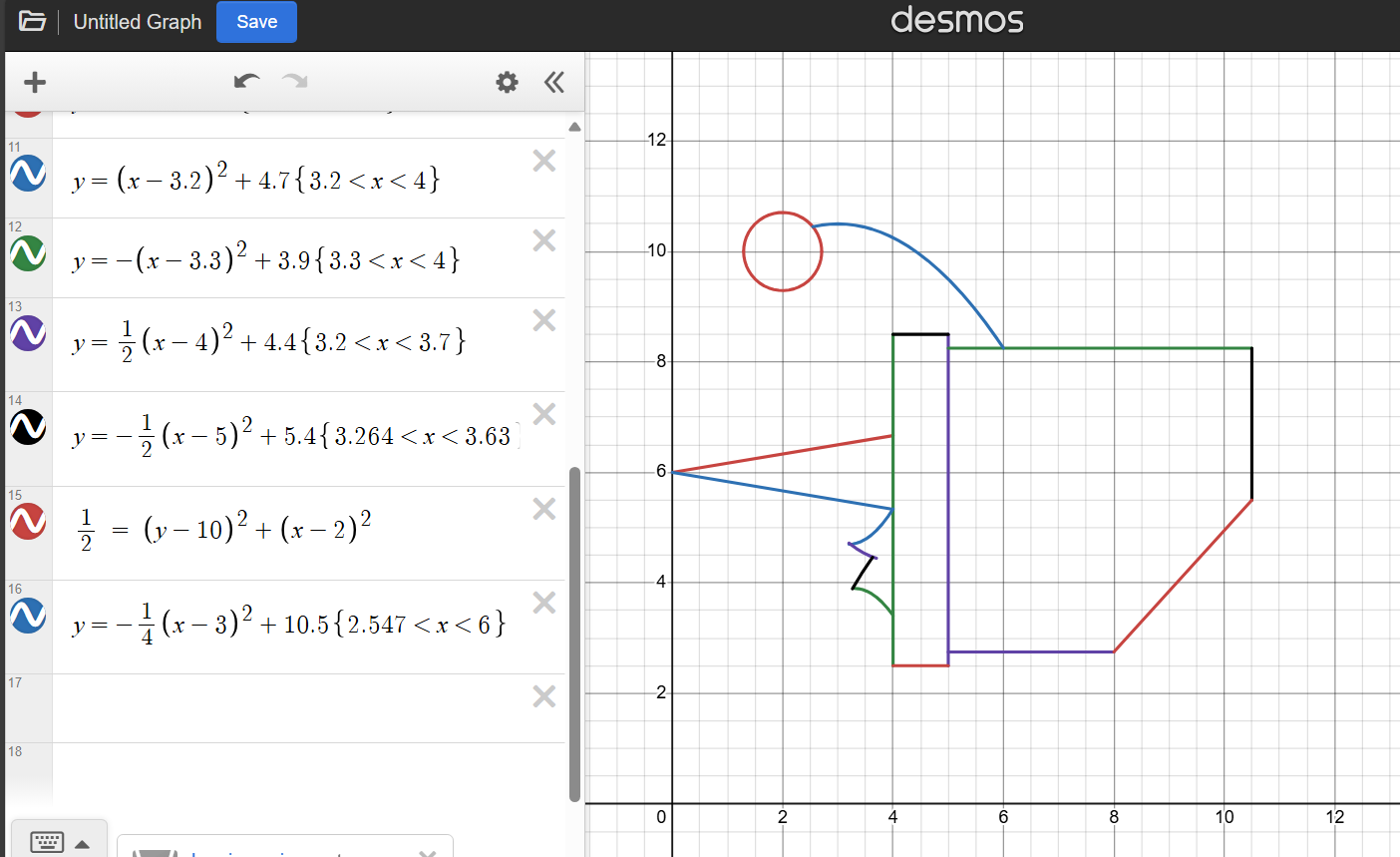Delete expression 16
1400x857 pixels.
point(544,603)
